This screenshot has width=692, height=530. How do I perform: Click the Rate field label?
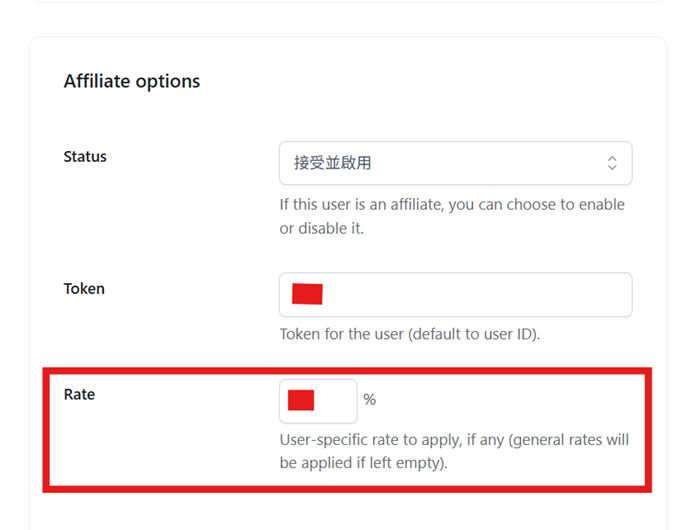(79, 395)
